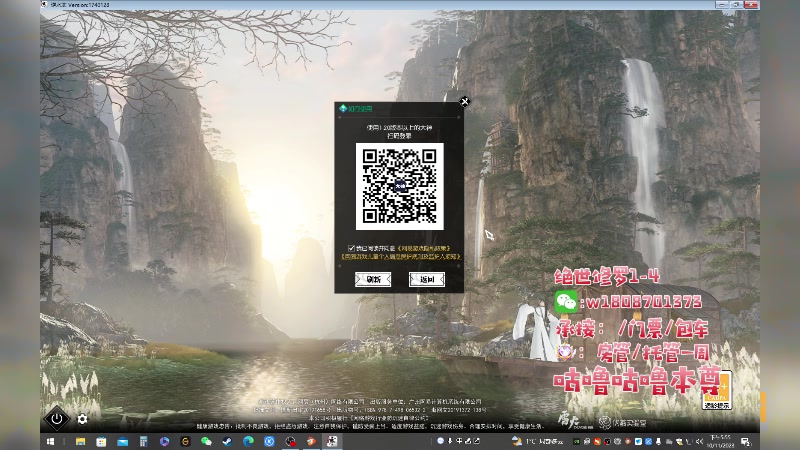This screenshot has width=800, height=450.
Task: Click the QR code image
Action: click(x=399, y=186)
